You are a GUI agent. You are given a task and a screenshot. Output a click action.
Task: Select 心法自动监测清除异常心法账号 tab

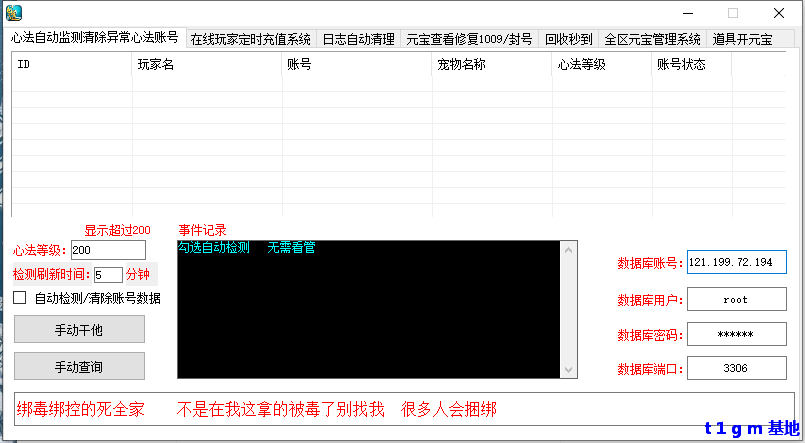coord(95,38)
